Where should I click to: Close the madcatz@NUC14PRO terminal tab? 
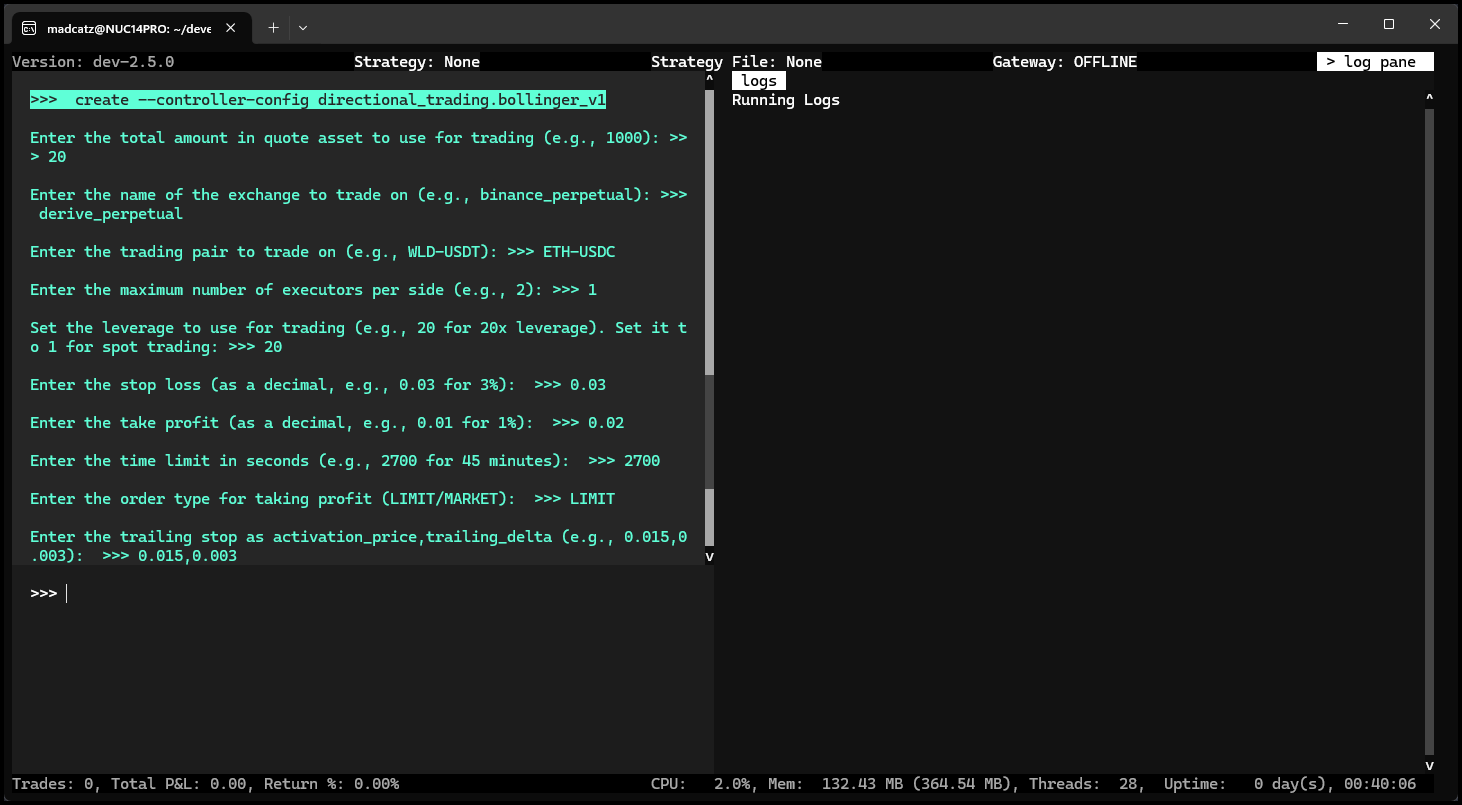coord(232,28)
